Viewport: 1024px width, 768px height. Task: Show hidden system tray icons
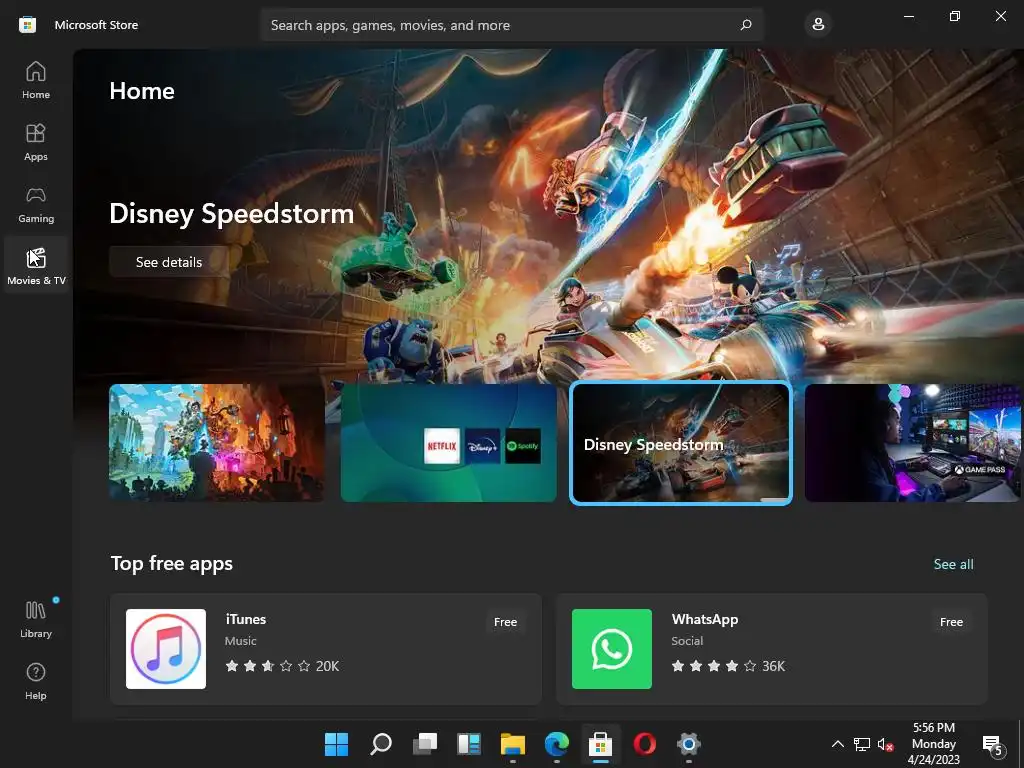point(837,744)
